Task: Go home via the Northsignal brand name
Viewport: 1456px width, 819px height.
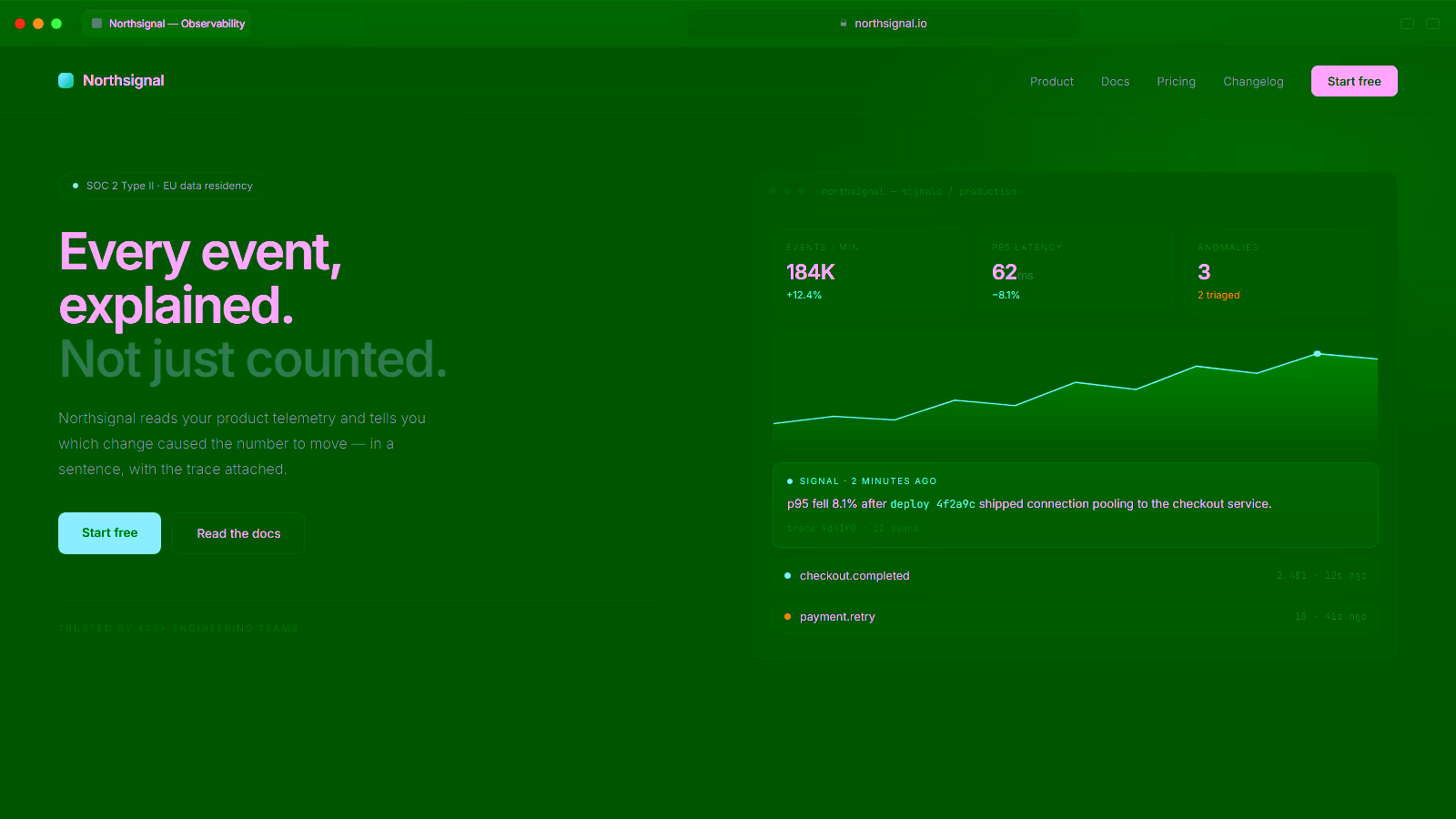Action: (124, 80)
